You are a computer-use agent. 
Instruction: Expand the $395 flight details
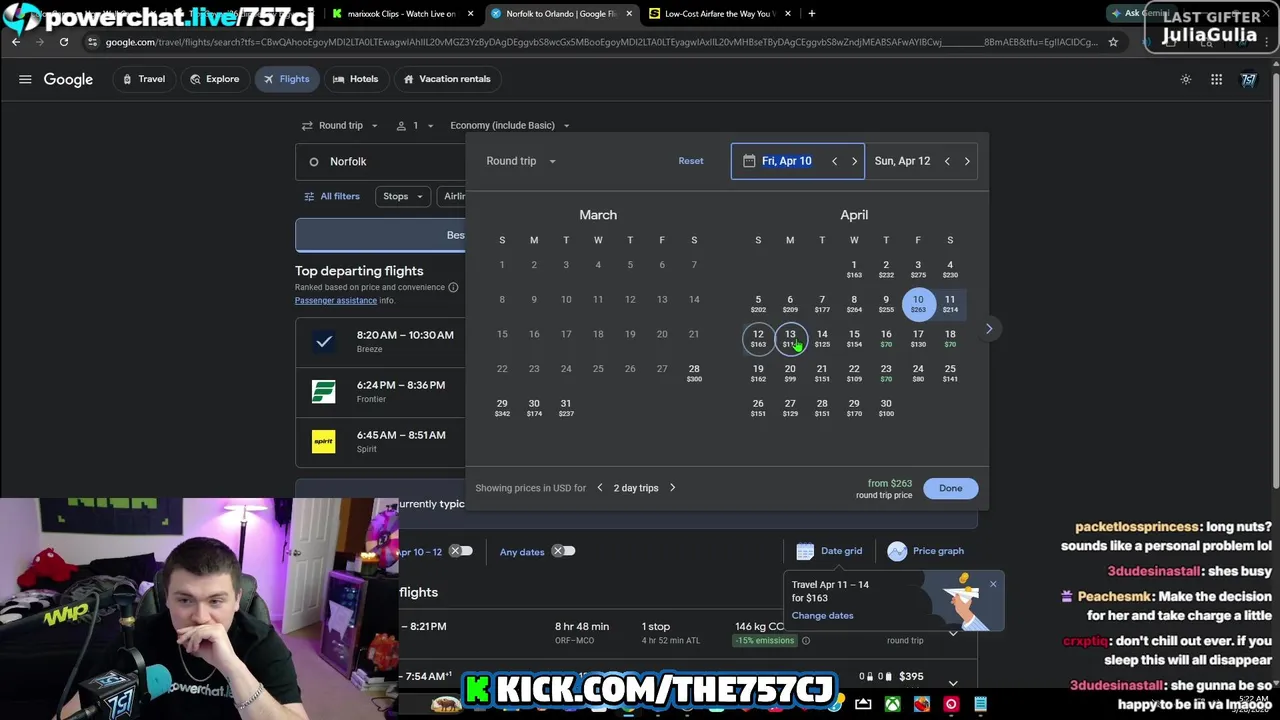(x=953, y=683)
